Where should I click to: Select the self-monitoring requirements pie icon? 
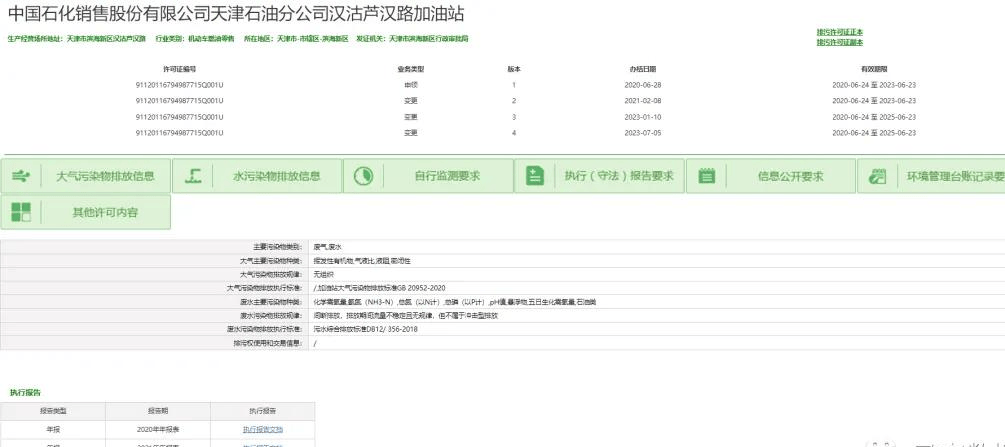[x=363, y=176]
